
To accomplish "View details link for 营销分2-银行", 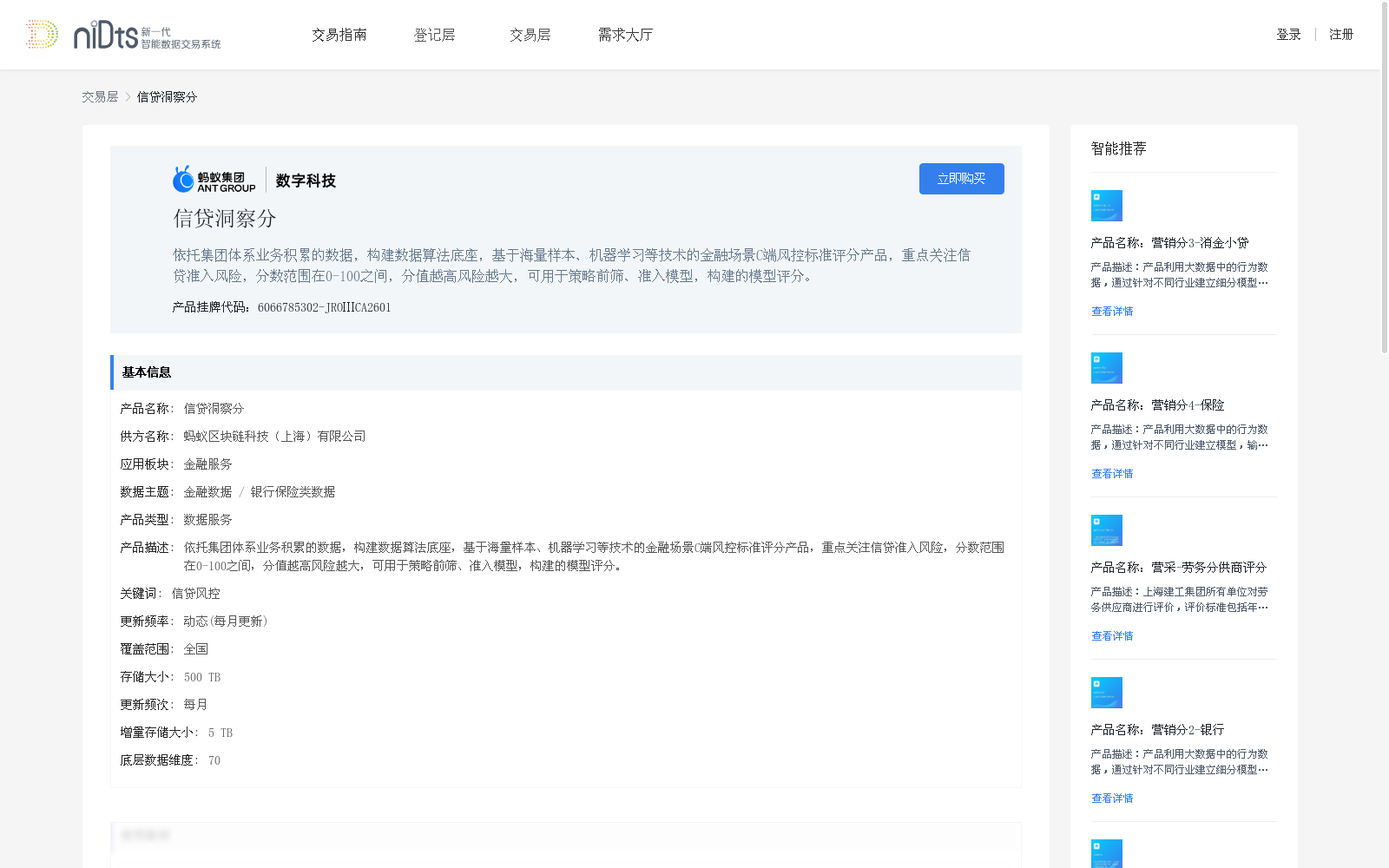I will (1112, 799).
